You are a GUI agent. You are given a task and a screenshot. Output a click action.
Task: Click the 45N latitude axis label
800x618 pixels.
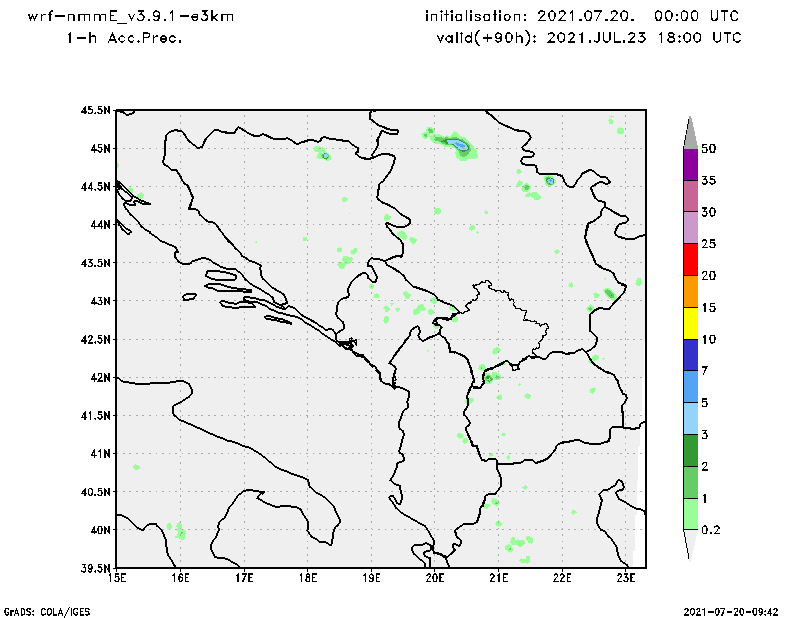[x=101, y=149]
